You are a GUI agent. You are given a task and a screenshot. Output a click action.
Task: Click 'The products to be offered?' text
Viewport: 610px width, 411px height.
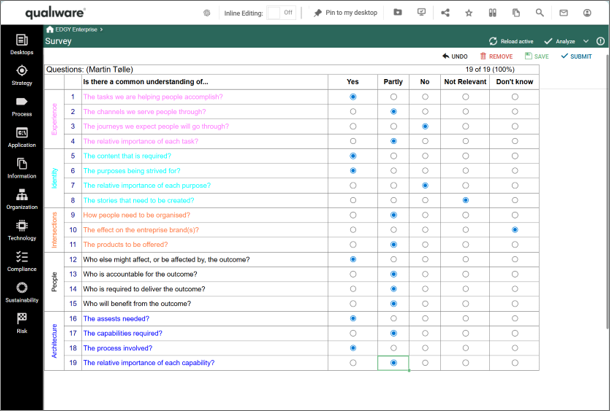click(126, 245)
